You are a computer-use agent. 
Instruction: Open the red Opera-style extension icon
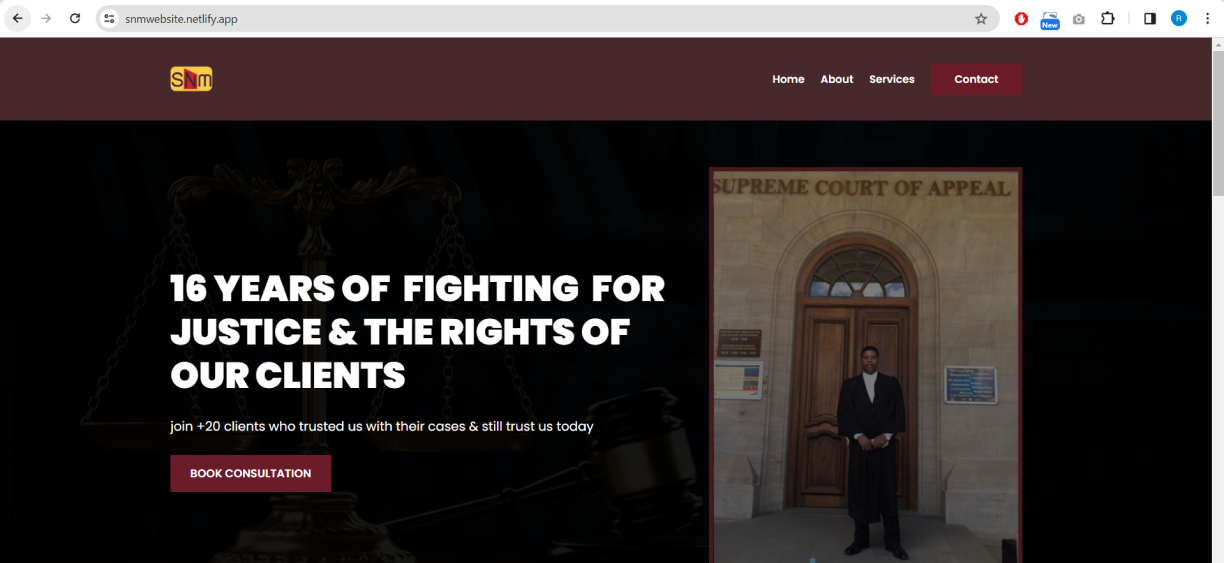tap(1021, 18)
